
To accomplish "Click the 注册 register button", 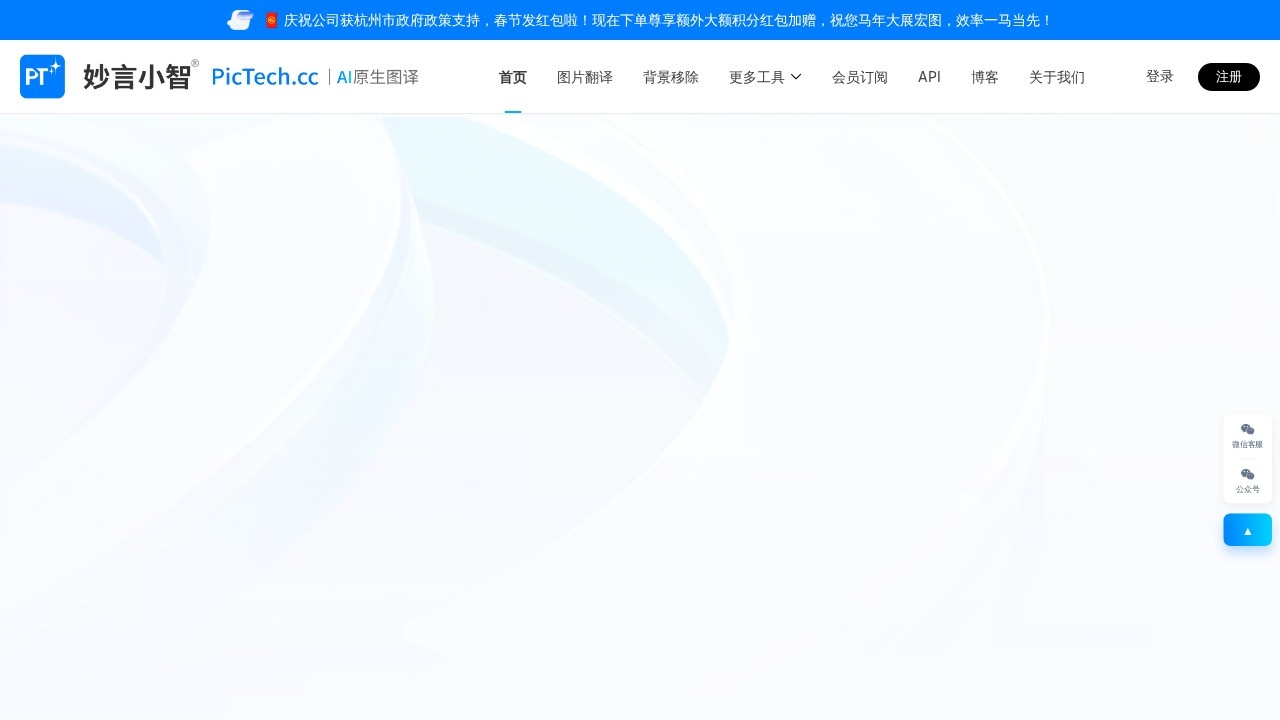I will [x=1228, y=76].
